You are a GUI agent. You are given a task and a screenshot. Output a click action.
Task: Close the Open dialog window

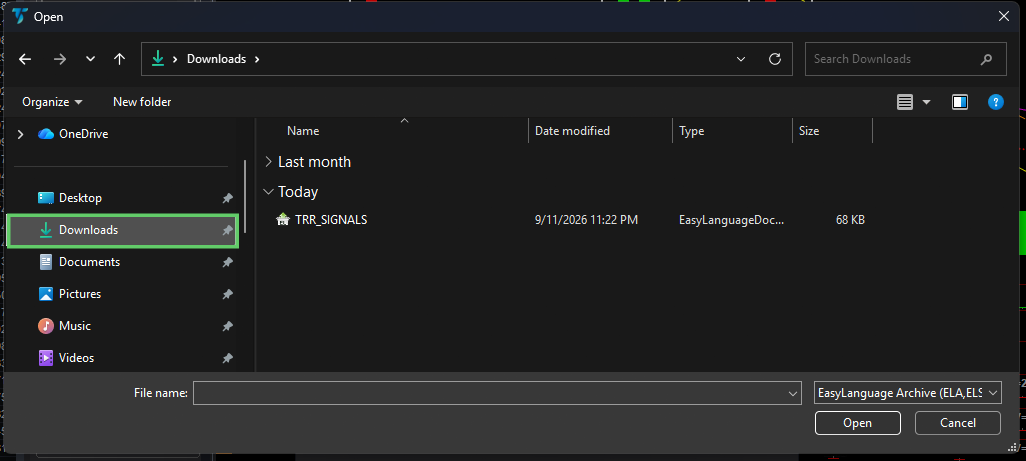1004,16
